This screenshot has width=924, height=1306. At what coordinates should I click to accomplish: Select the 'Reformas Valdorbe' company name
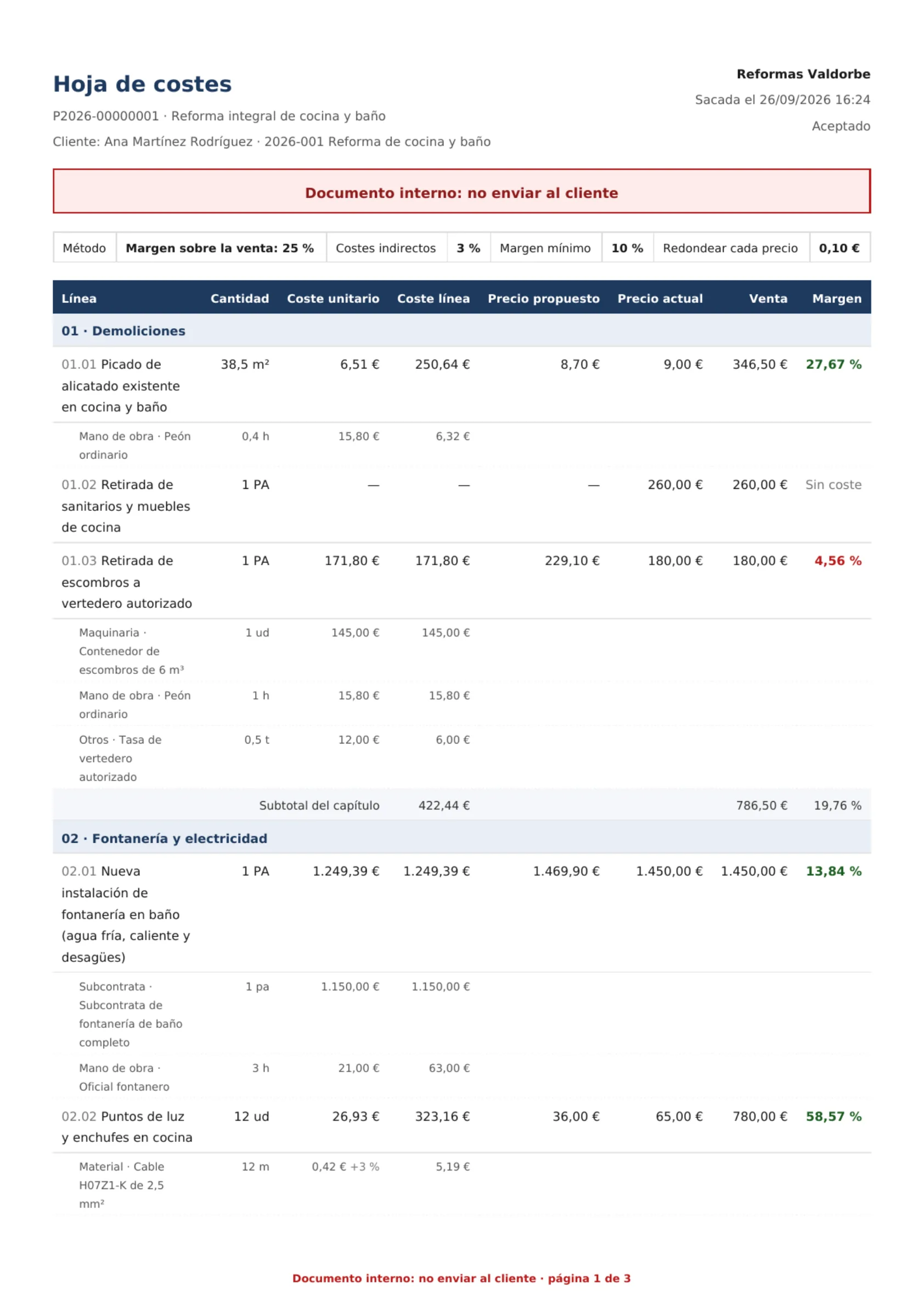803,74
